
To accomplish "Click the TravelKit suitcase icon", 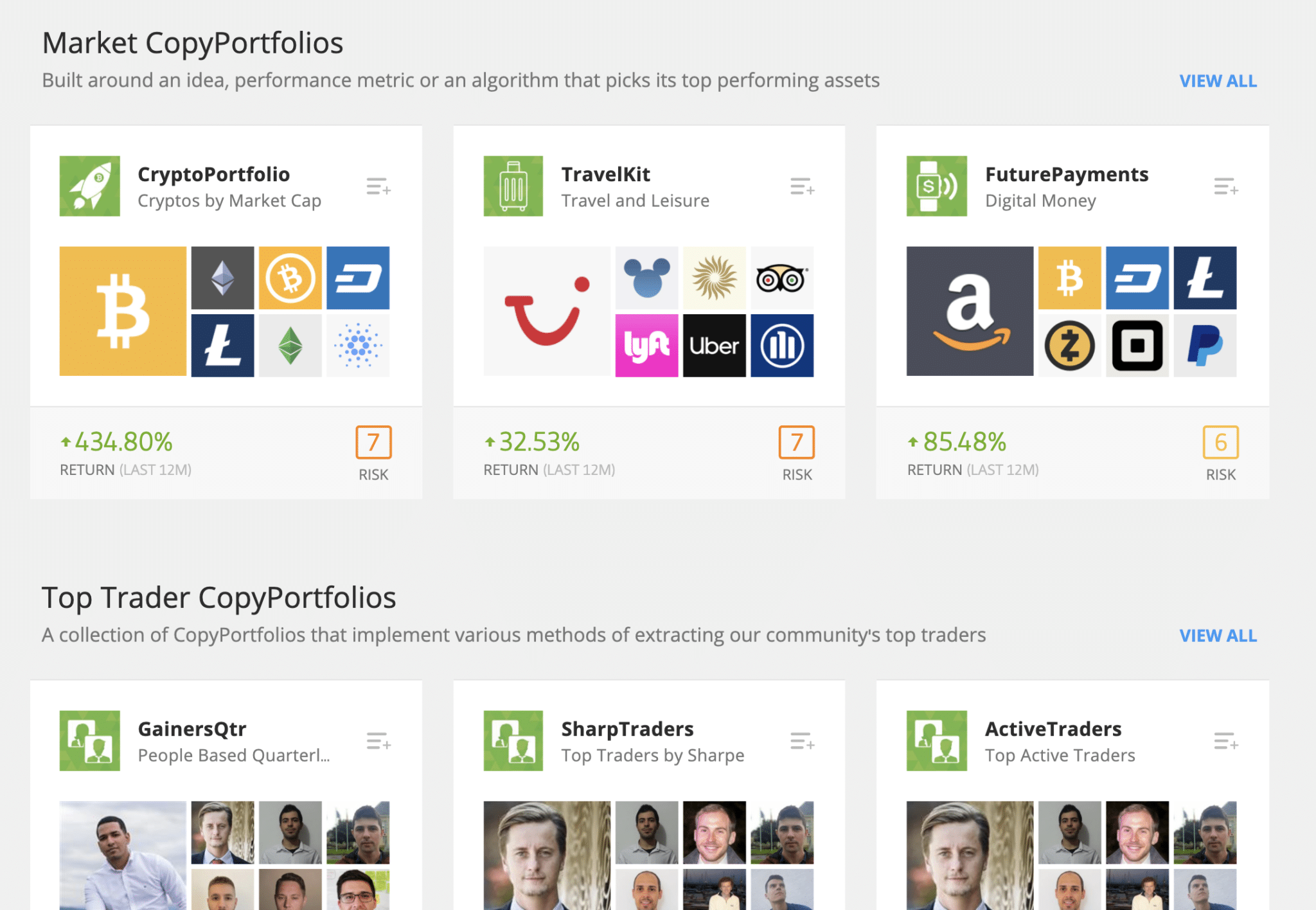I will click(x=513, y=186).
